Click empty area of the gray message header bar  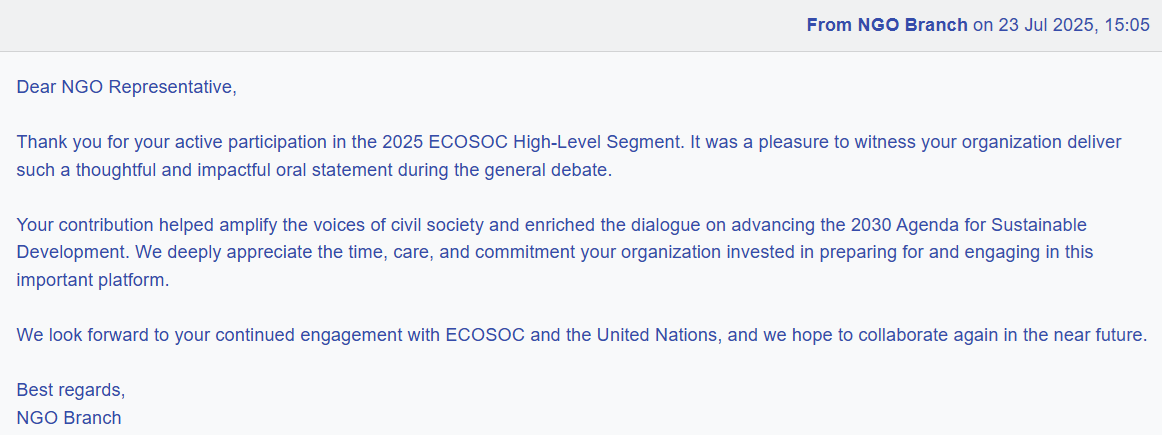pyautogui.click(x=371, y=25)
